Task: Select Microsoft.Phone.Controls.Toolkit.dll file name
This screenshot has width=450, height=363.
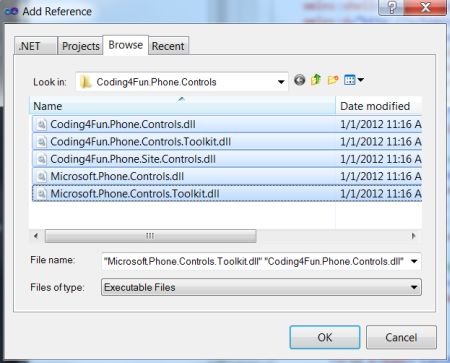Action: [135, 194]
